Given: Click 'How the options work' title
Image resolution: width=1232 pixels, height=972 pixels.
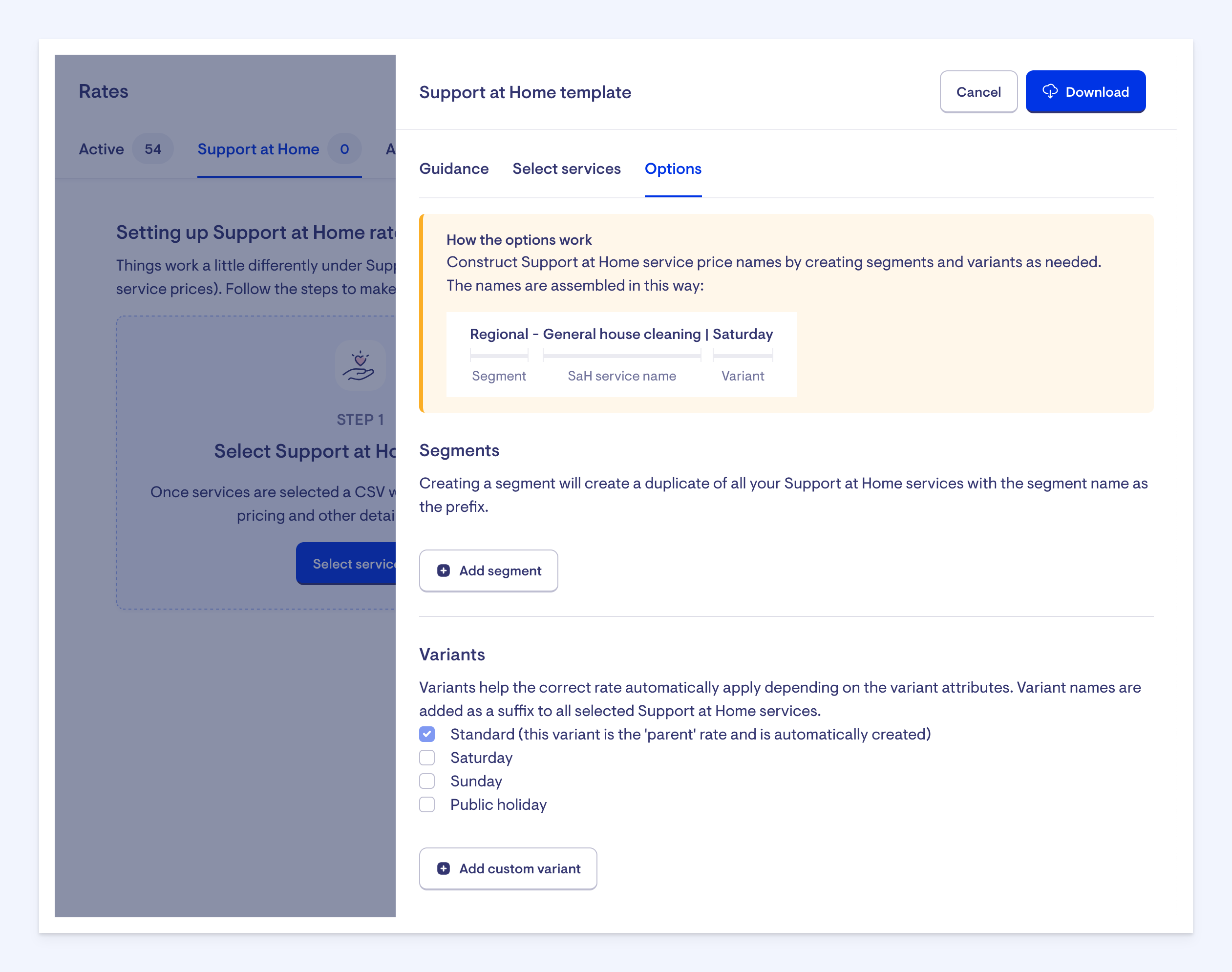Looking at the screenshot, I should [x=518, y=240].
